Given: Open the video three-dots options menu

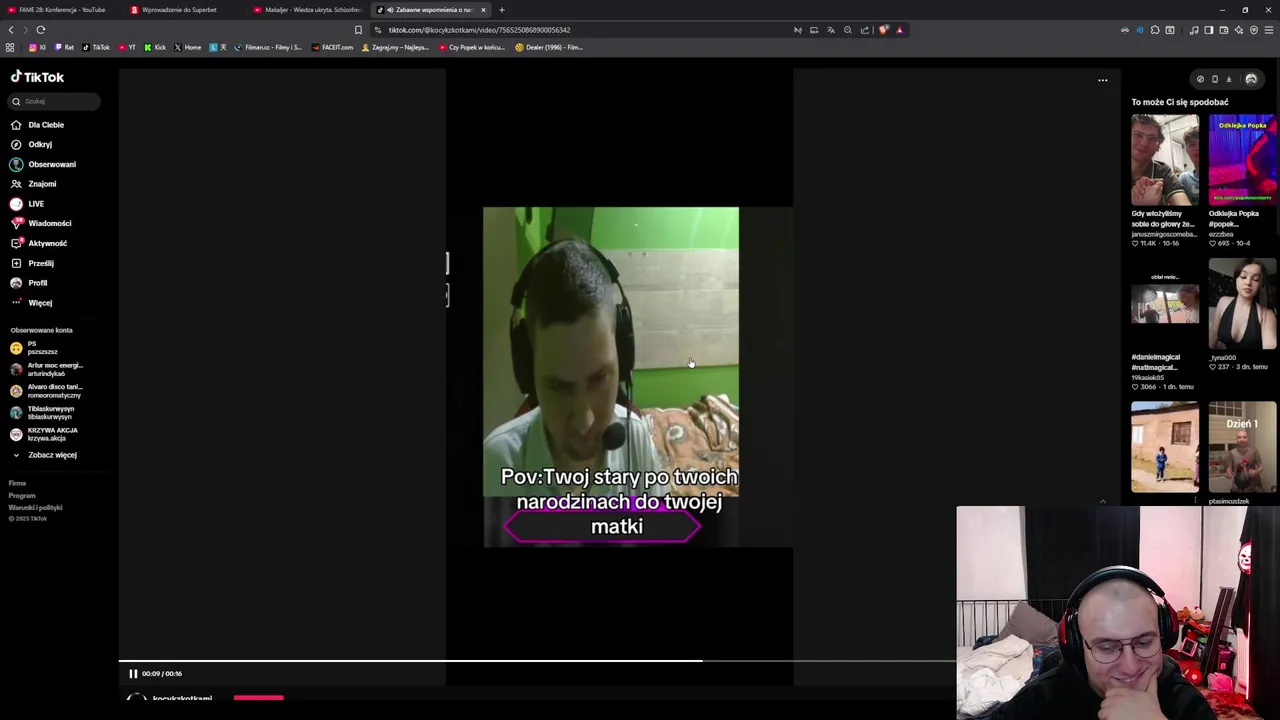Looking at the screenshot, I should [1103, 80].
